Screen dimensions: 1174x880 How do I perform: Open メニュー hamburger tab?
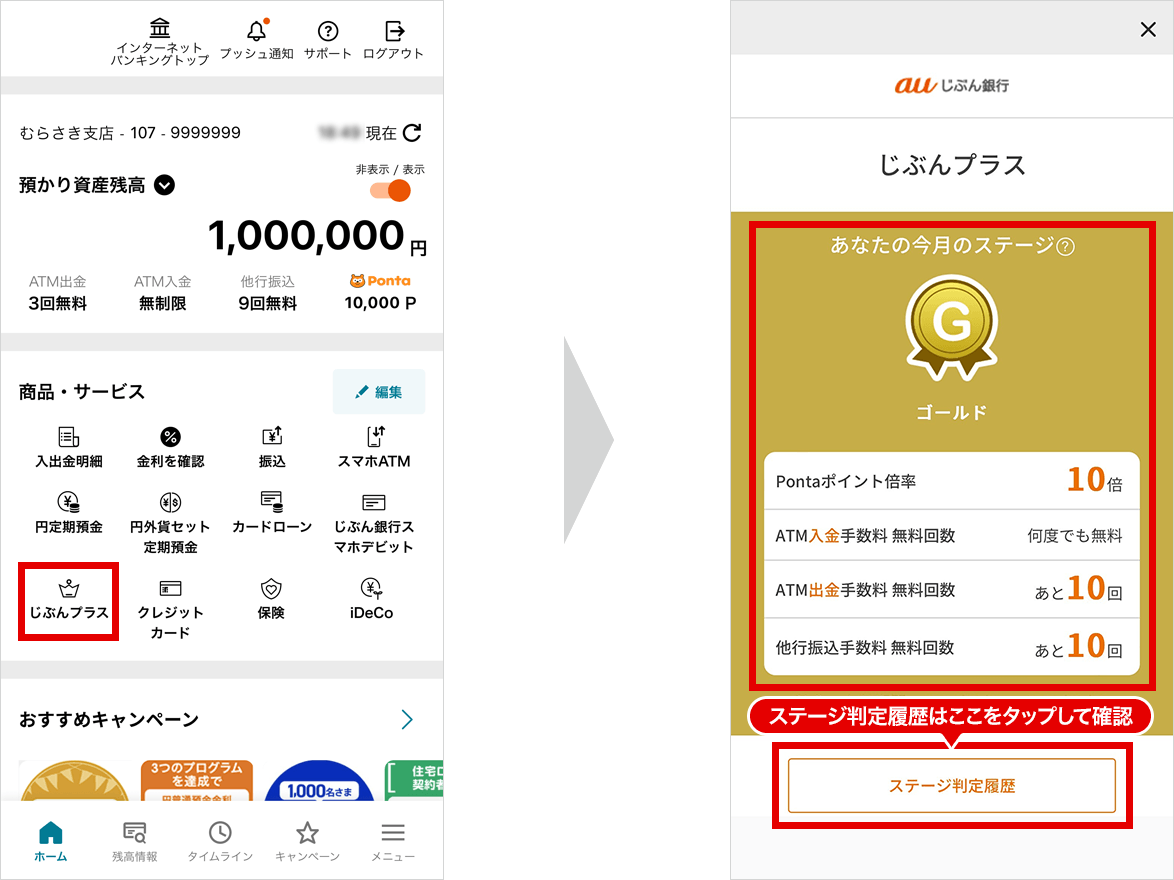pos(393,842)
